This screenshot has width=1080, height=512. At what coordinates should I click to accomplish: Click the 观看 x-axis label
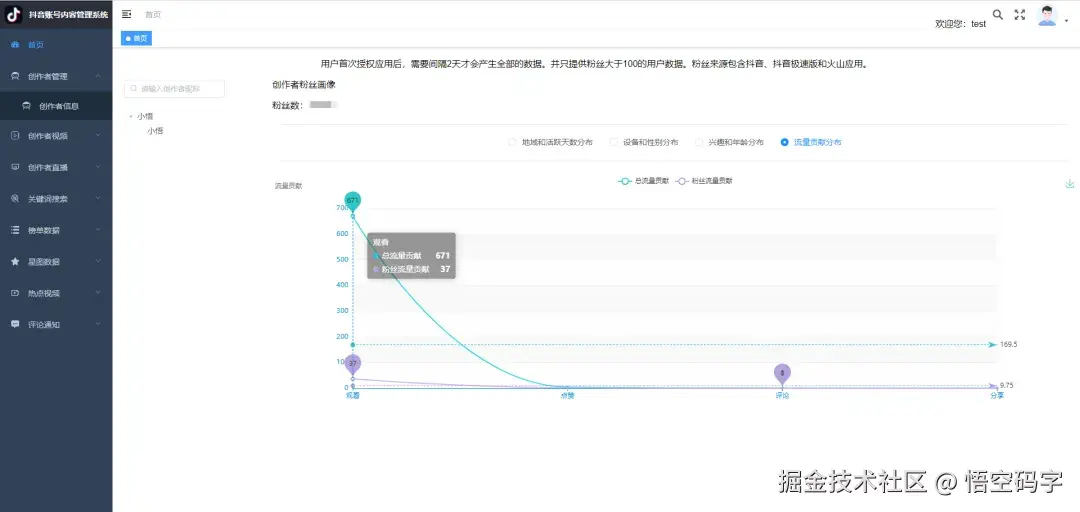point(353,396)
